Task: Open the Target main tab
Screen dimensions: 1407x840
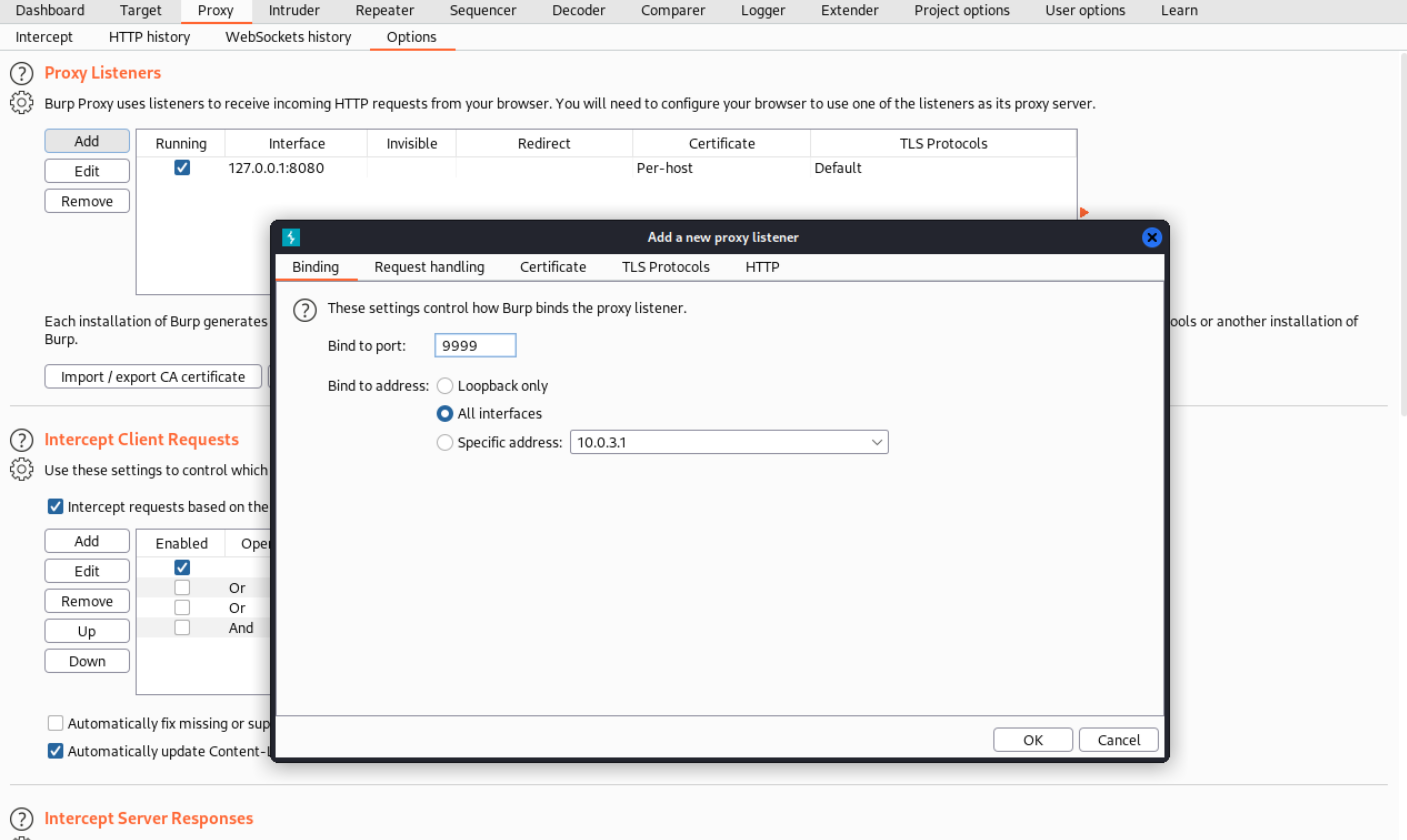Action: [x=141, y=10]
